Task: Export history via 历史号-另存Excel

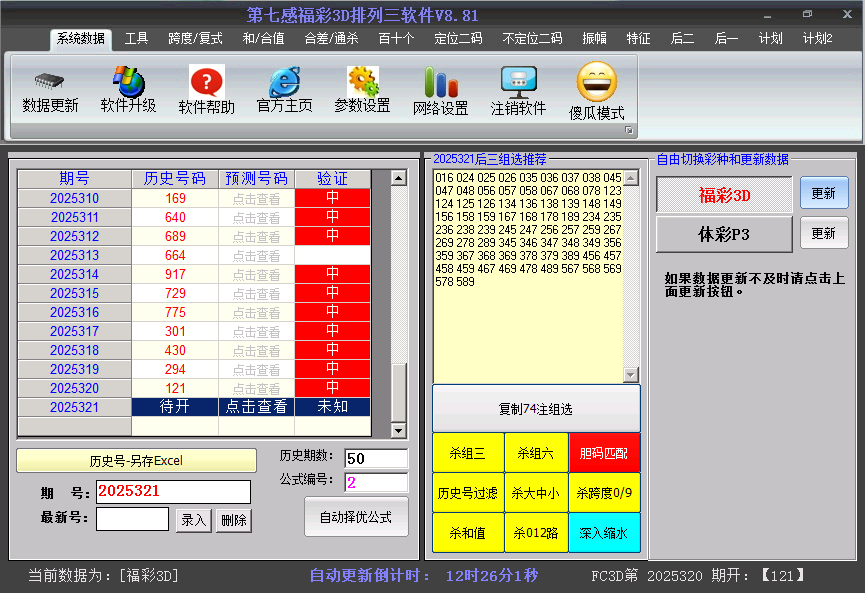Action: click(x=136, y=460)
